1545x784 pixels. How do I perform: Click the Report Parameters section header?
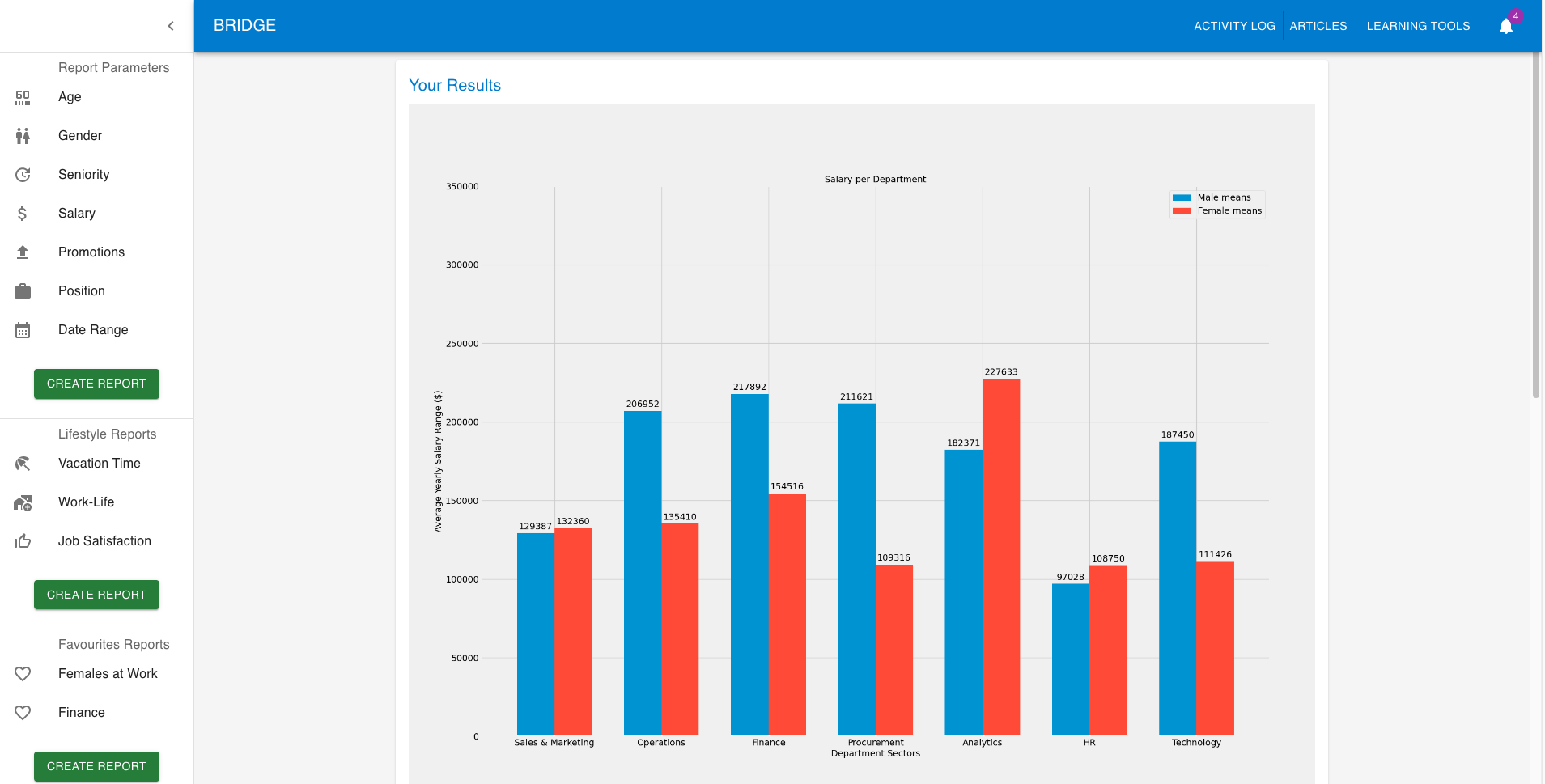(x=113, y=68)
